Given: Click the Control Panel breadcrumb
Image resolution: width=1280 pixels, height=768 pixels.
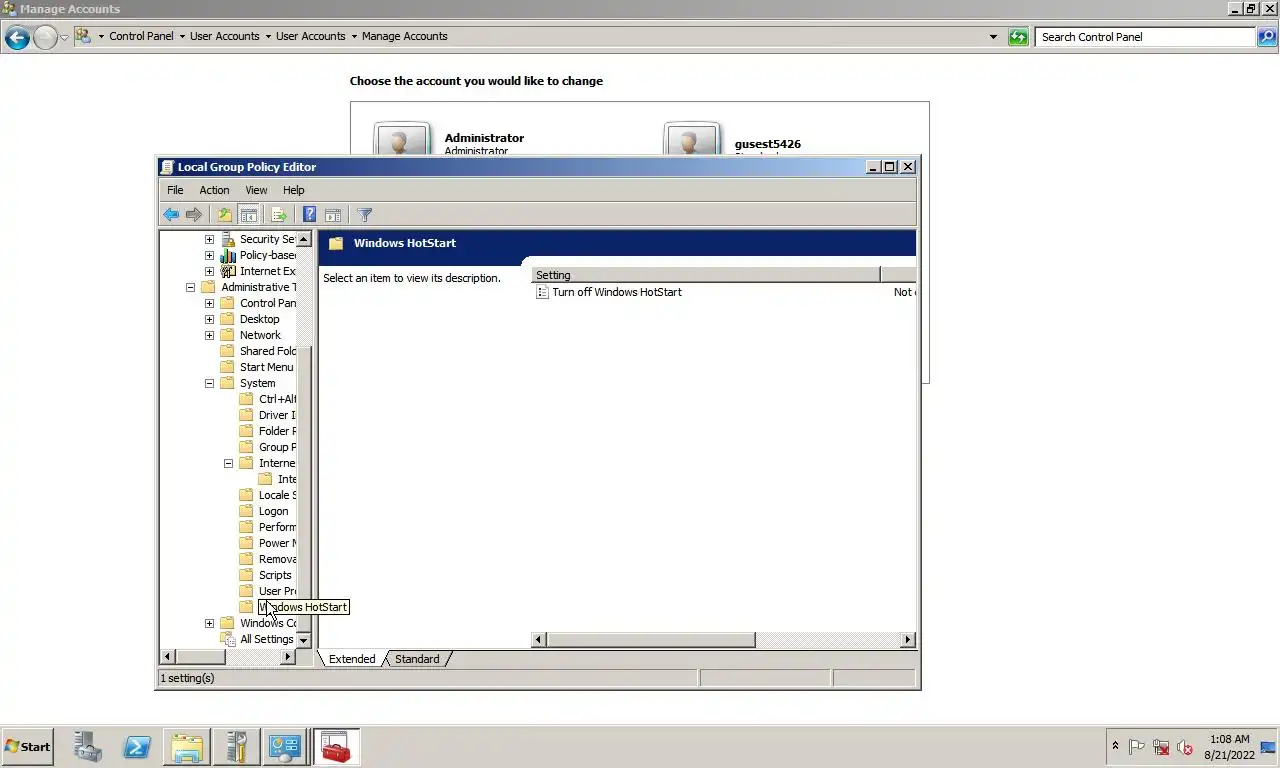Looking at the screenshot, I should coord(141,36).
